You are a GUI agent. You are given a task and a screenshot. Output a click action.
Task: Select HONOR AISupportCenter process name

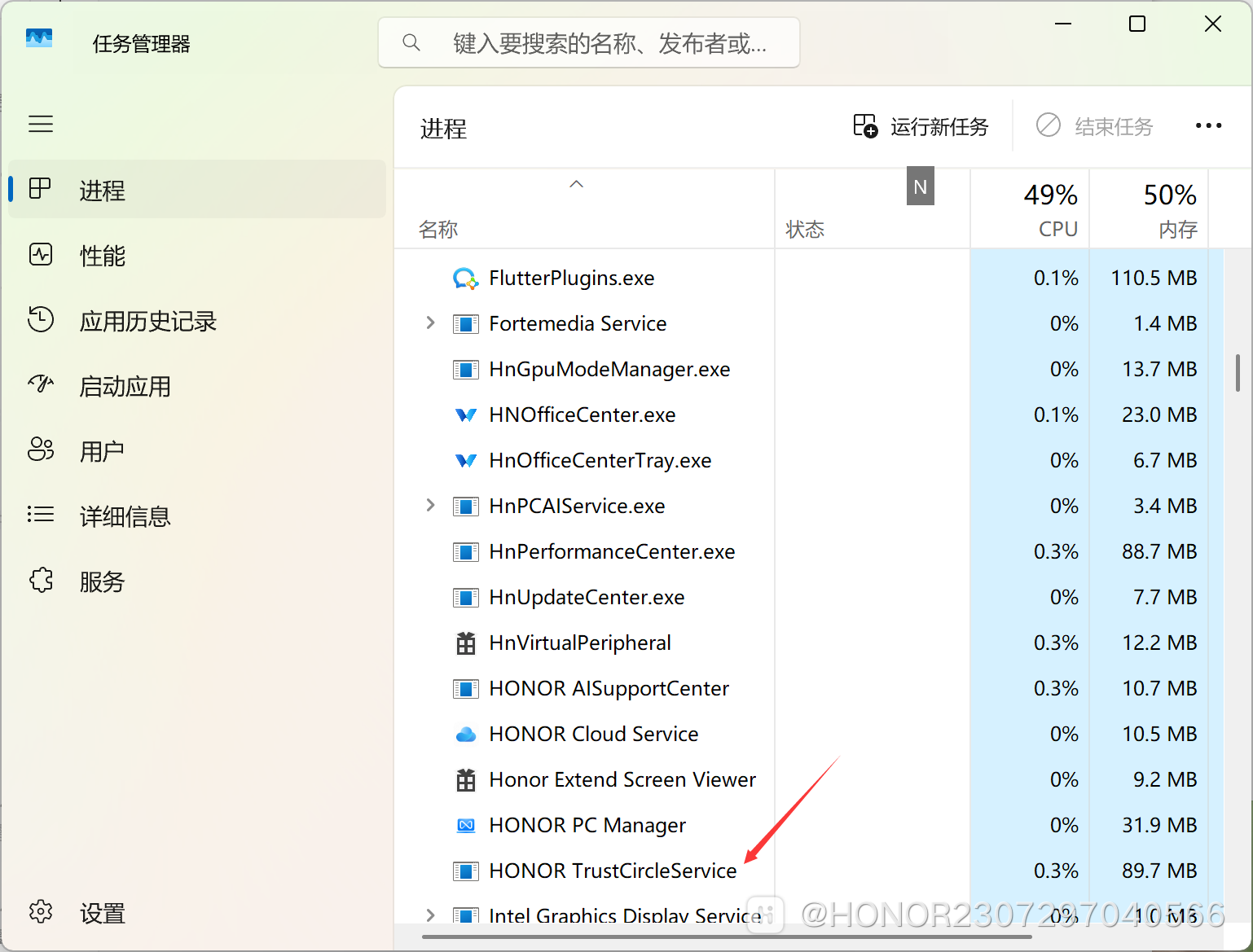tap(609, 689)
